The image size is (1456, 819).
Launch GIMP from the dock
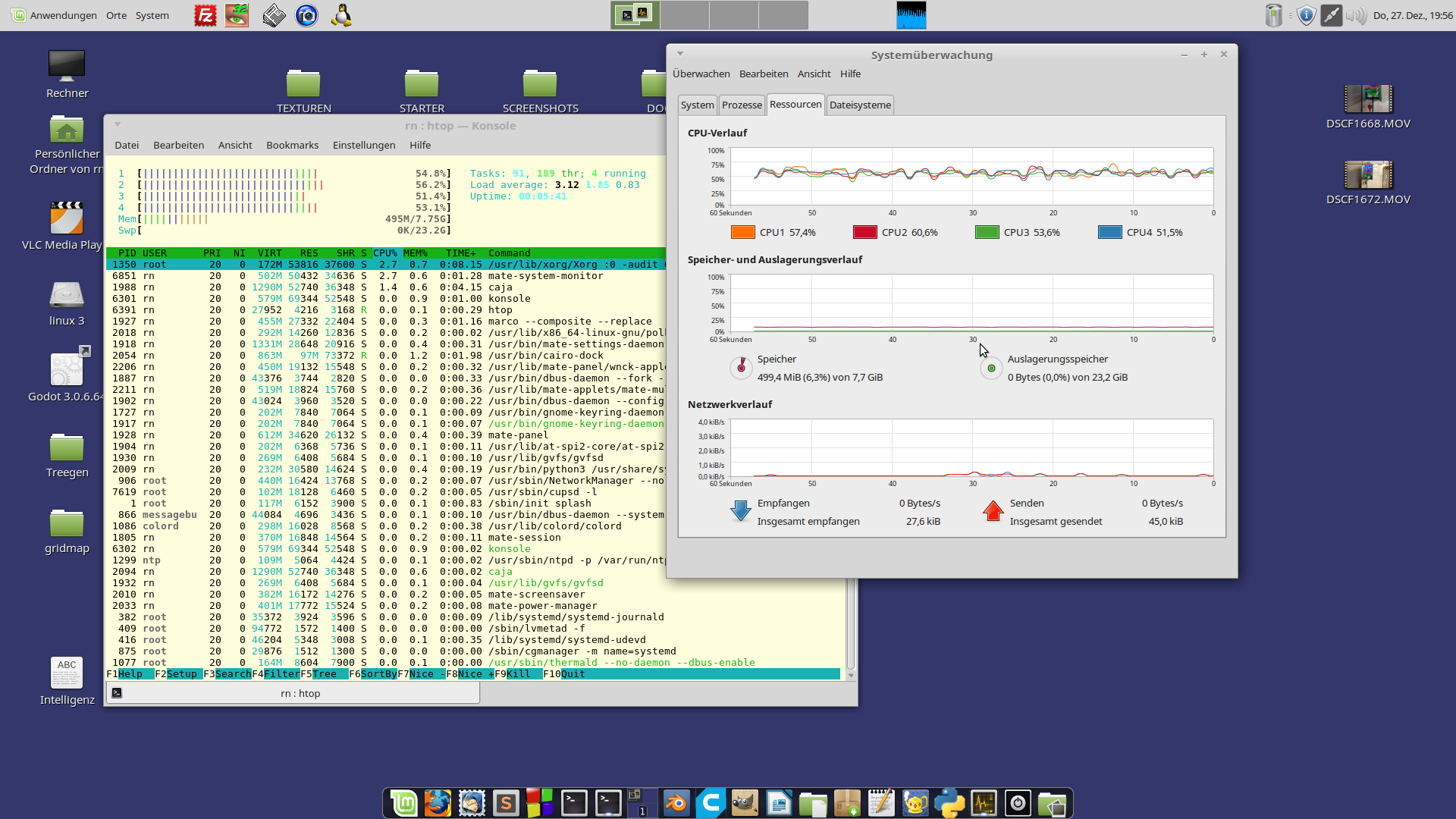click(x=745, y=803)
